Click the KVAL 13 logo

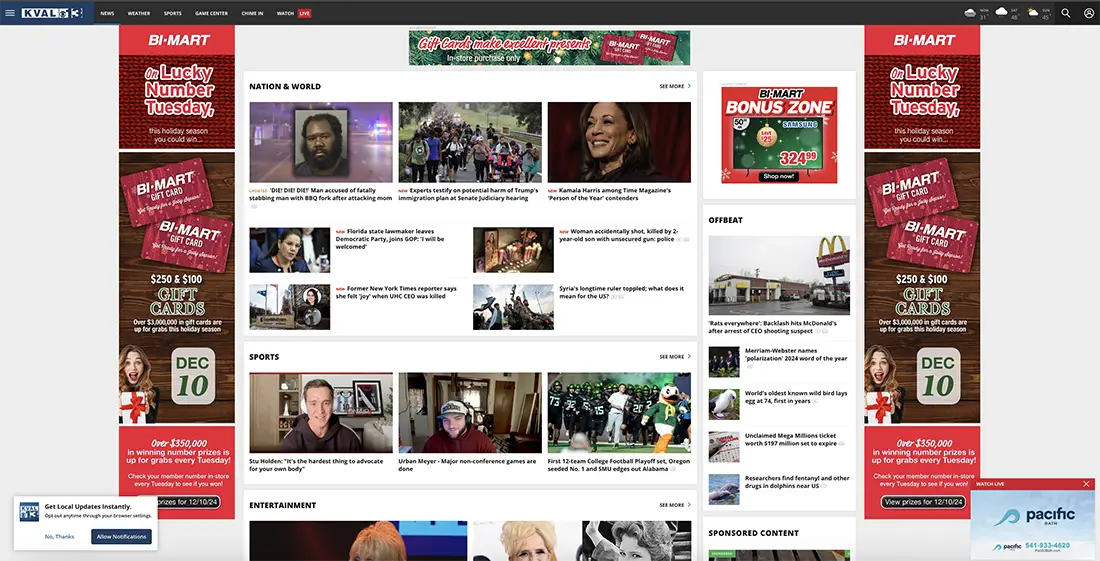pyautogui.click(x=52, y=13)
